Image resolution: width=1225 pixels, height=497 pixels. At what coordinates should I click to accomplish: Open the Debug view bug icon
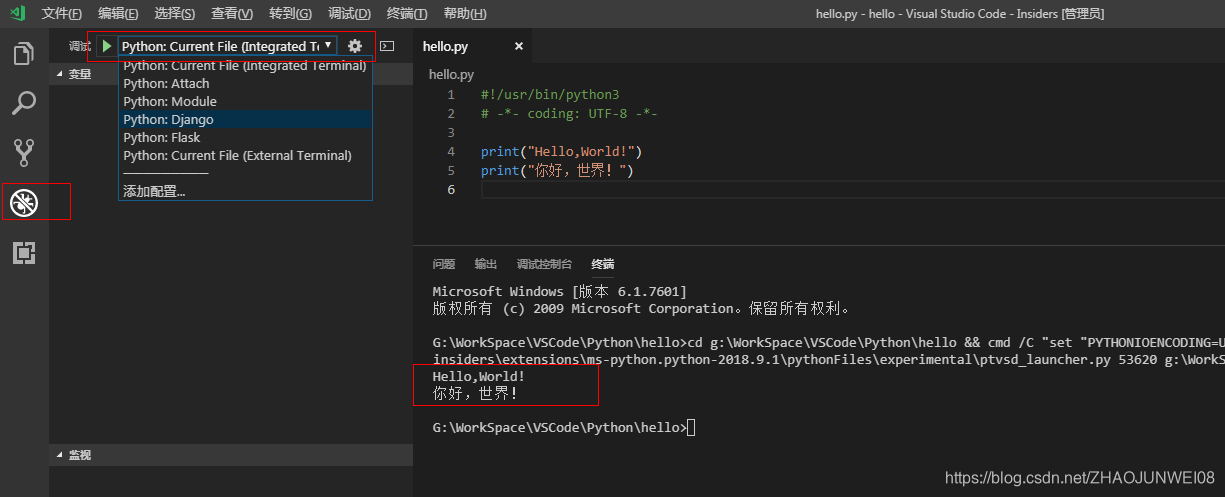[x=22, y=203]
